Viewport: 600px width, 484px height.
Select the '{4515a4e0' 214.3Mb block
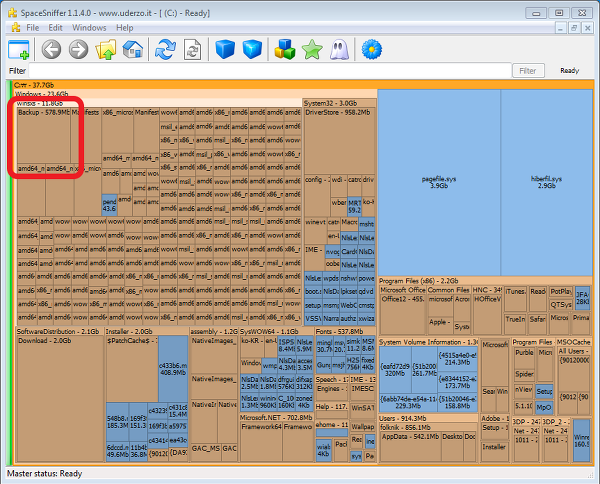(458, 359)
